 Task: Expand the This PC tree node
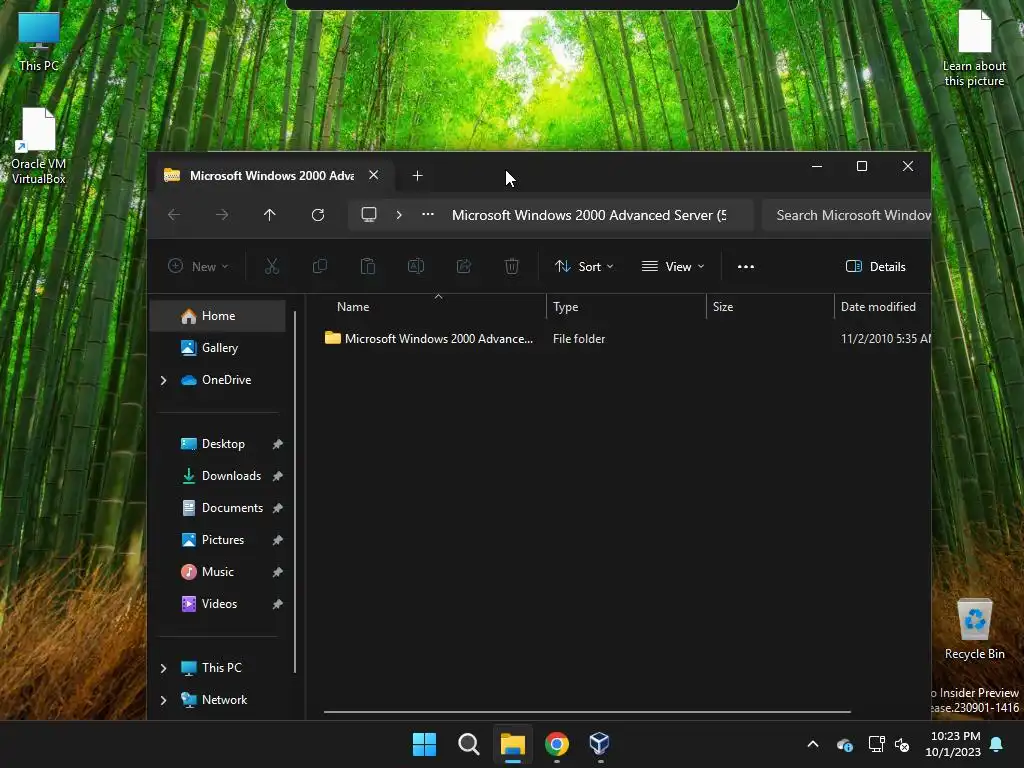click(x=163, y=668)
